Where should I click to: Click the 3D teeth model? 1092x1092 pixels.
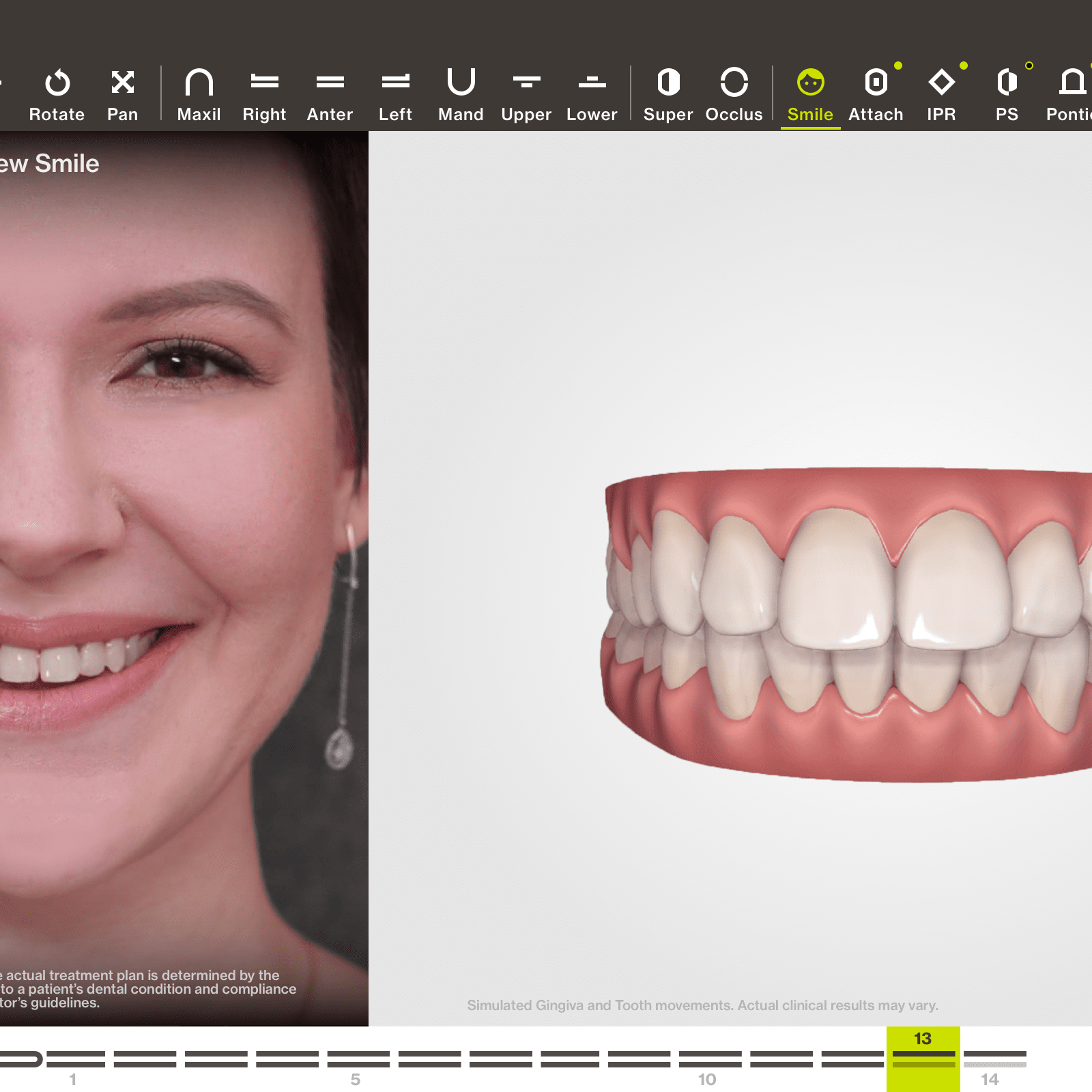pos(846,624)
